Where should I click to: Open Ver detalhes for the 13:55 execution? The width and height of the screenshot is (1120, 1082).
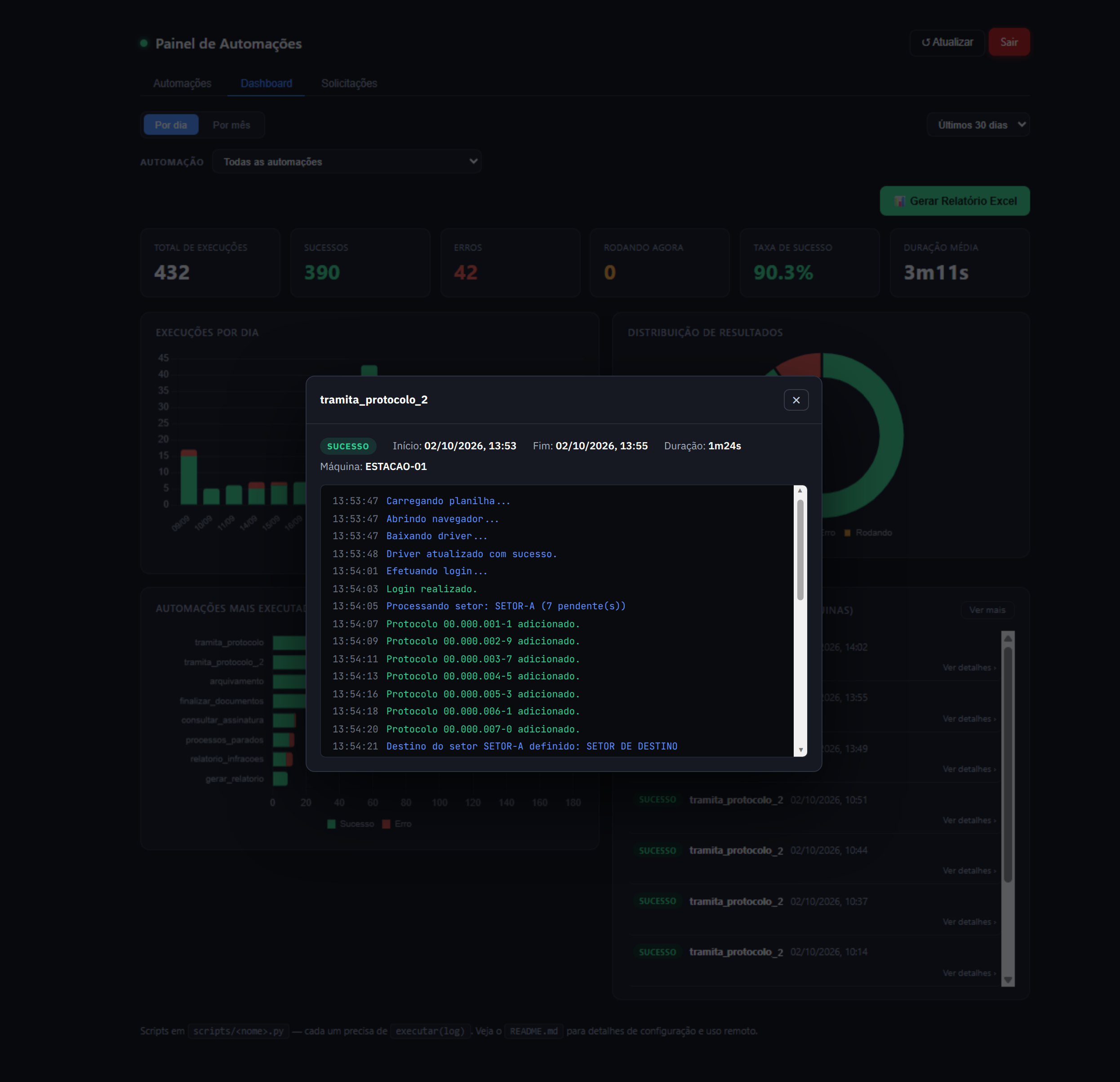[969, 718]
